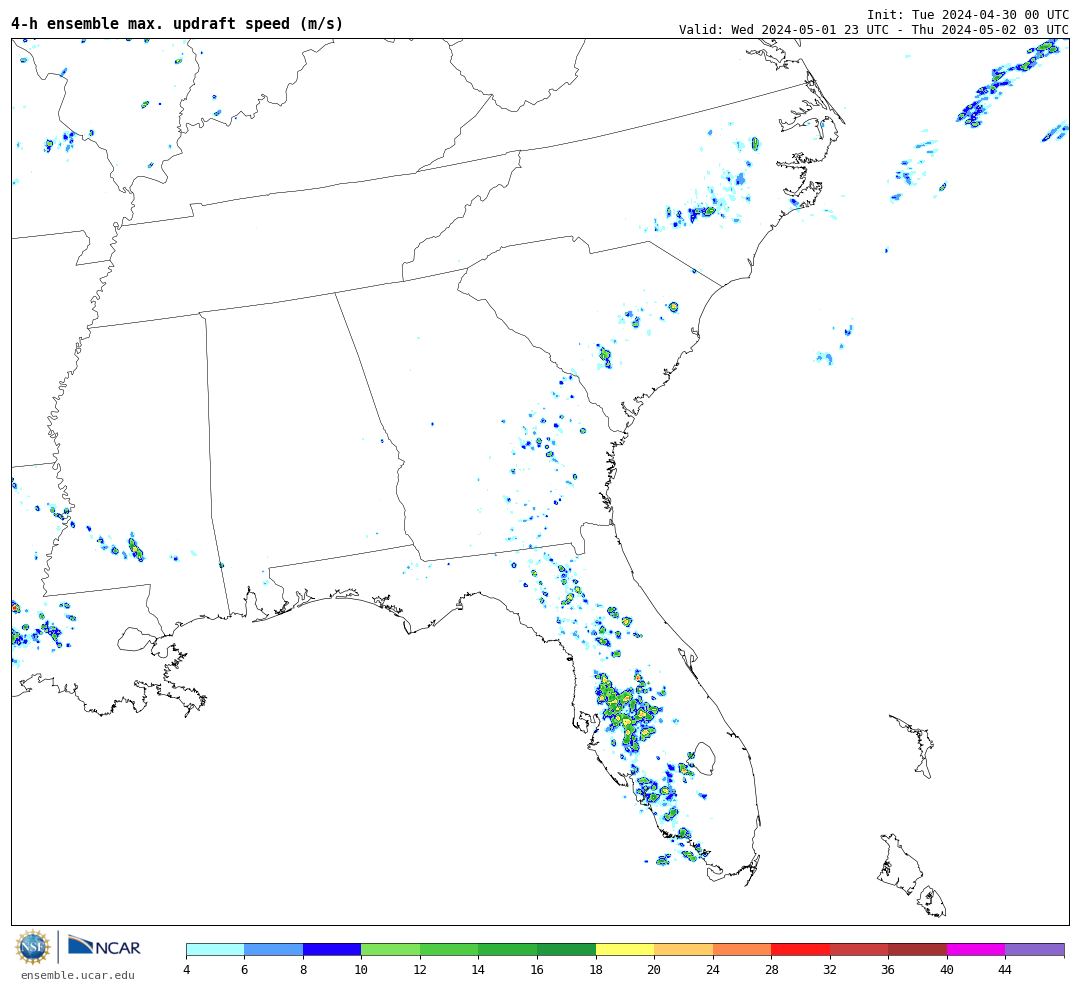The width and height of the screenshot is (1080, 988).
Task: Select the purple 44+ color swatch
Action: [x=1035, y=950]
